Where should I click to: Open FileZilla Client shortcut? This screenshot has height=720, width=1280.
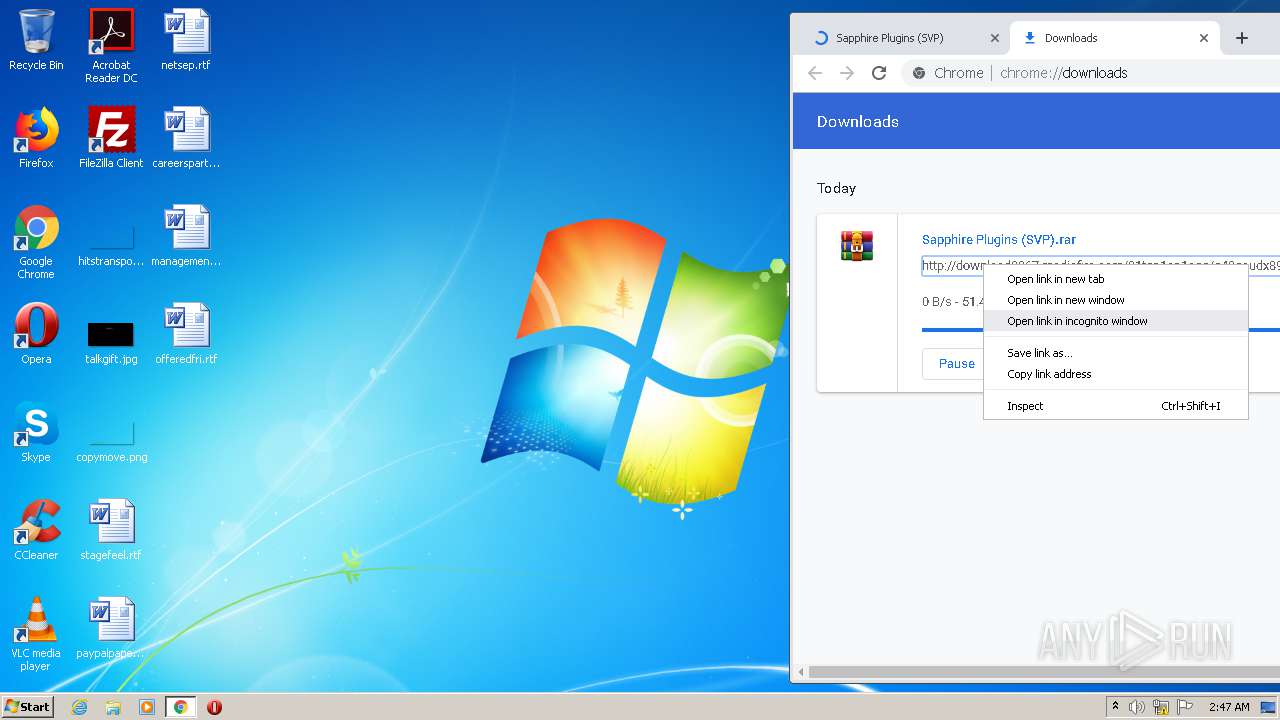tap(111, 138)
